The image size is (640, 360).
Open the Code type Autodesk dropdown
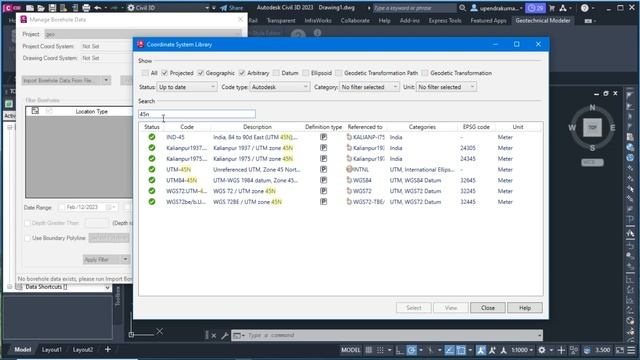coord(279,87)
